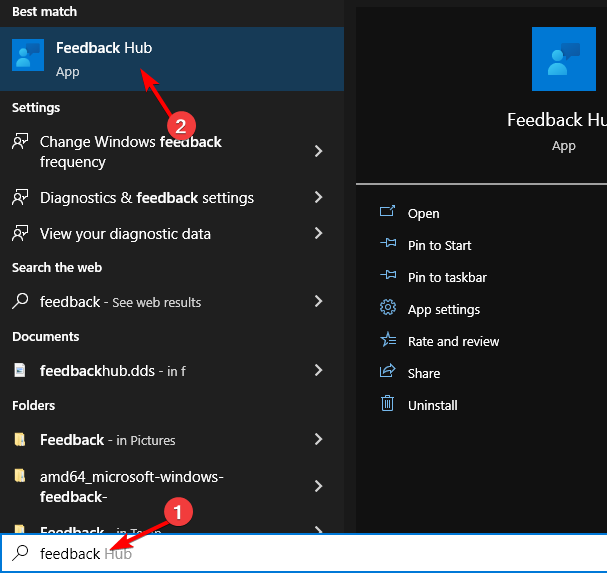Open App settings for Feedback Hub
Viewport: 607px width, 573px height.
(444, 310)
